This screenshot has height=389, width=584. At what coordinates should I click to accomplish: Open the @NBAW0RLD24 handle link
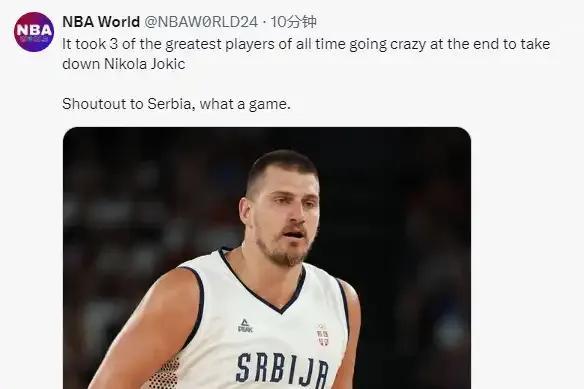(201, 22)
